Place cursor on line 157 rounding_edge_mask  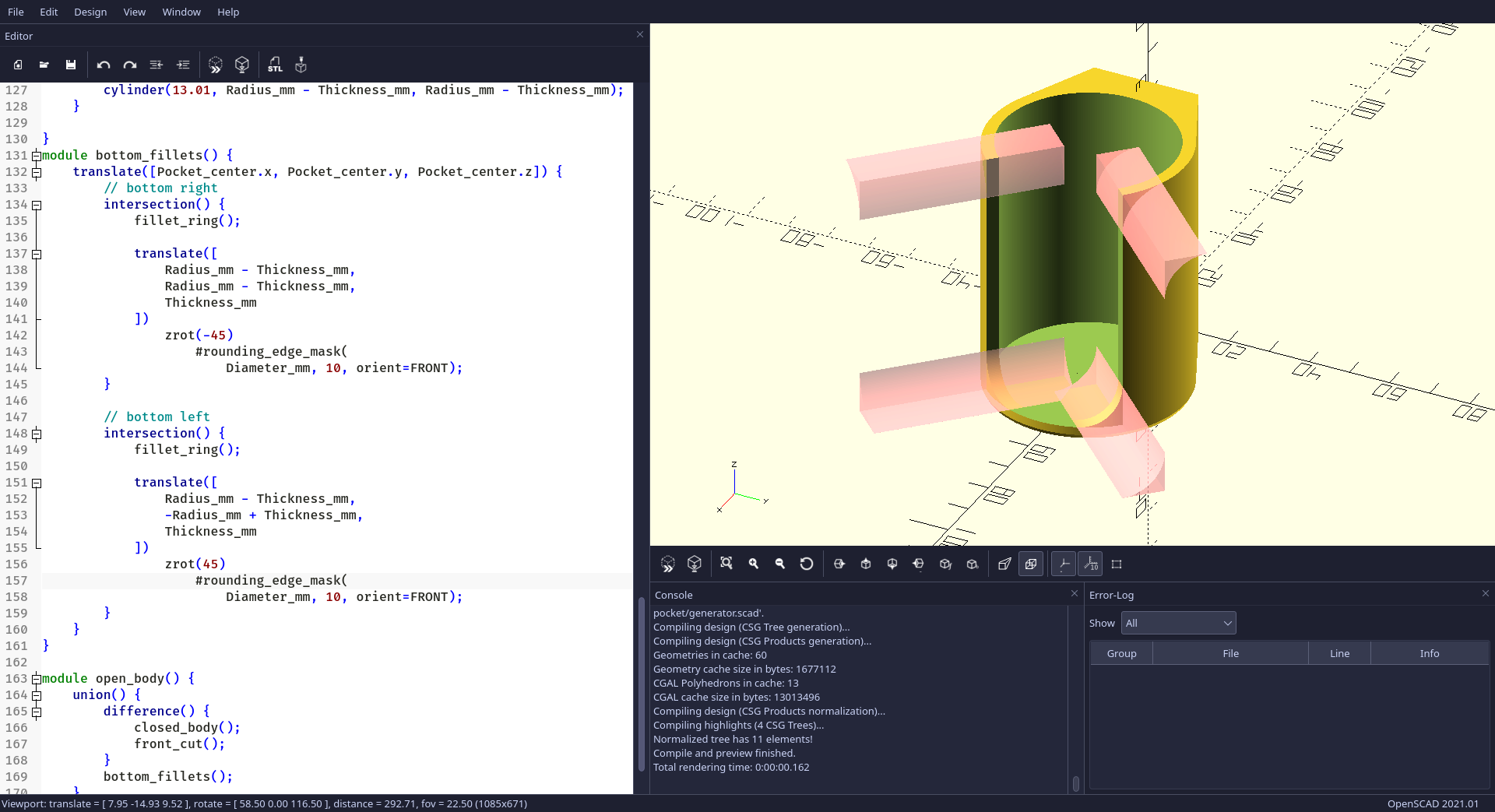(271, 581)
